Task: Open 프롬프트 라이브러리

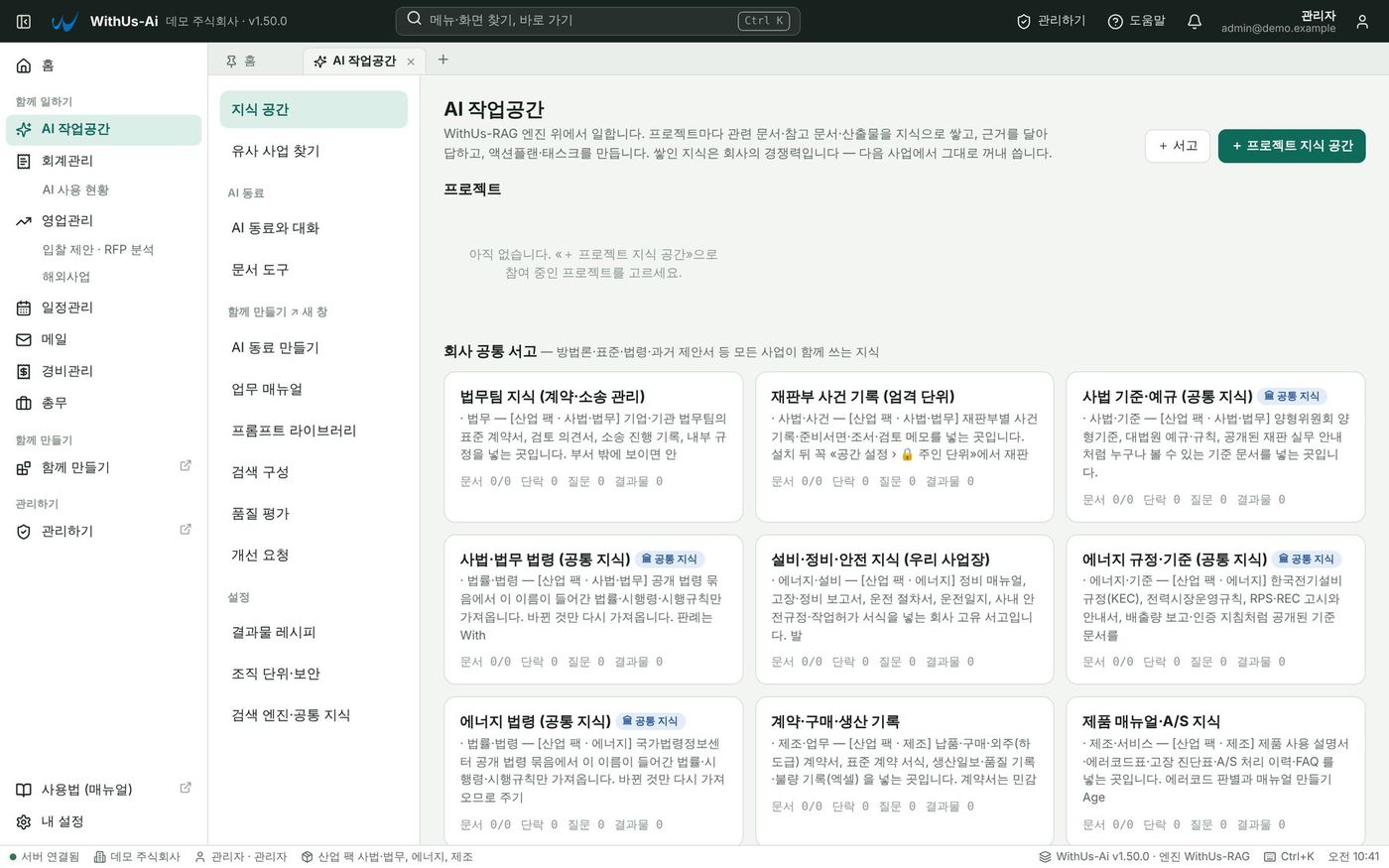Action: tap(314, 431)
